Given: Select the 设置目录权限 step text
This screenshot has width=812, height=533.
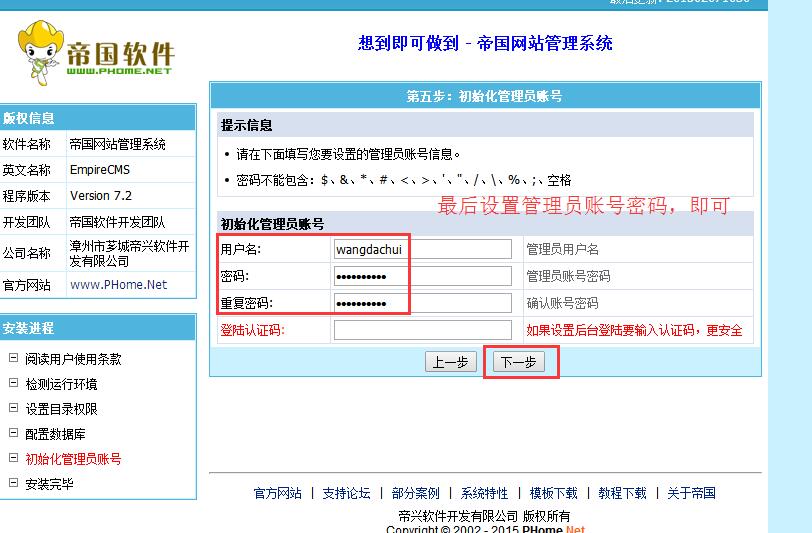Looking at the screenshot, I should point(61,409).
